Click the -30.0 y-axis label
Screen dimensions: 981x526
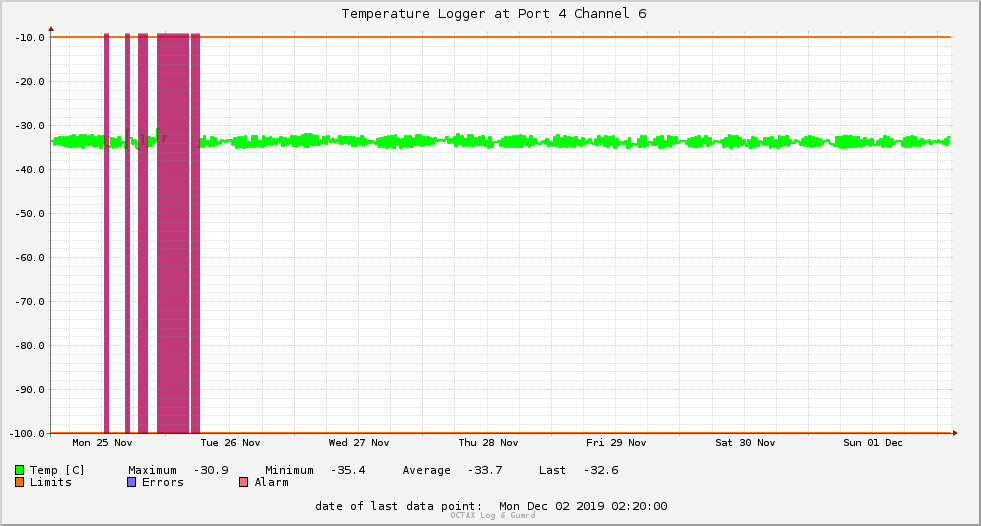click(x=30, y=126)
